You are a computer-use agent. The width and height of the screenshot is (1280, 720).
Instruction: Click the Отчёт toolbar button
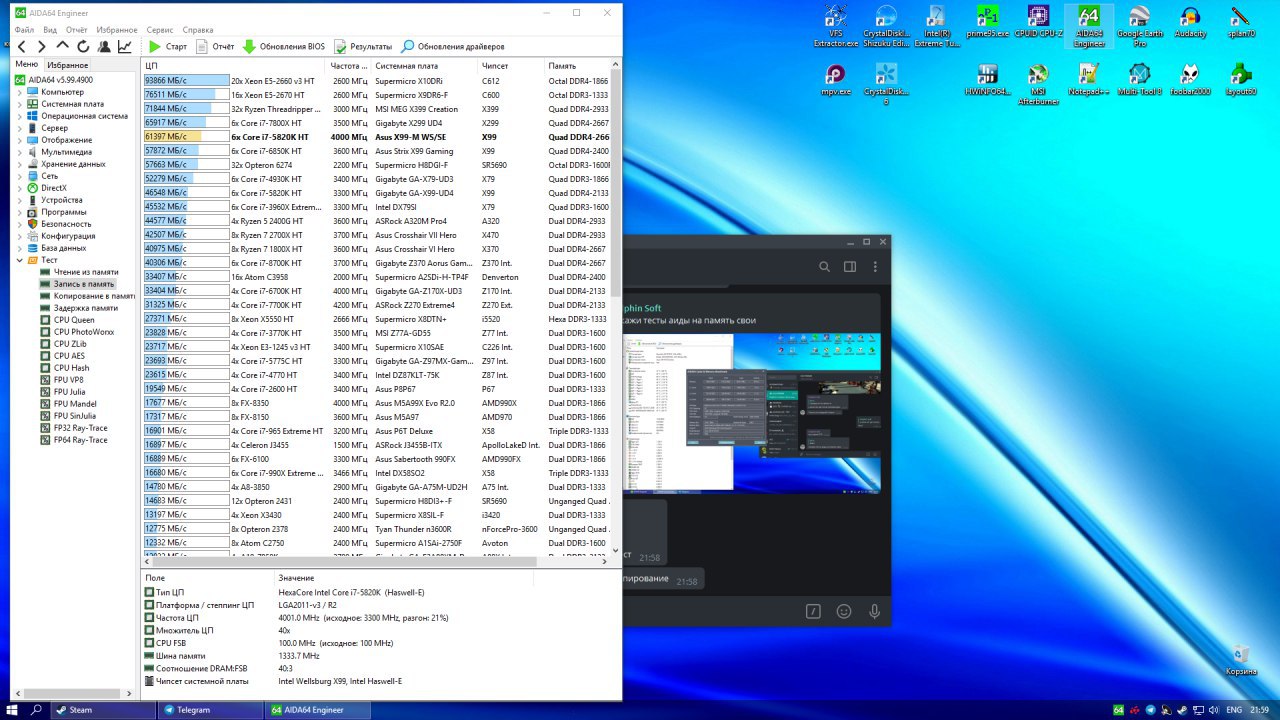pos(215,46)
